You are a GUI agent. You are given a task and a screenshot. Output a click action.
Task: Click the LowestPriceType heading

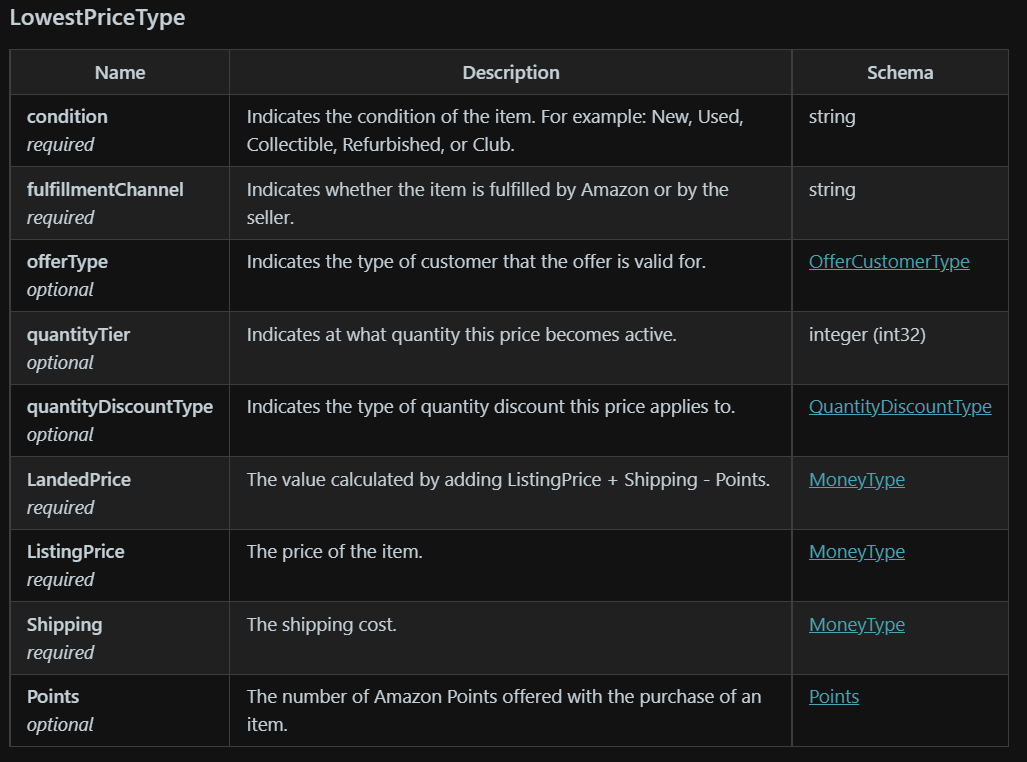[x=97, y=17]
